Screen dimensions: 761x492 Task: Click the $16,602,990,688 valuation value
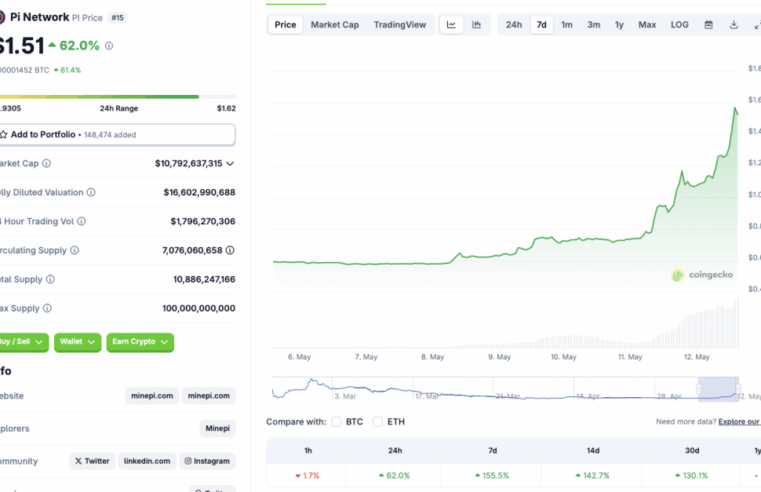(x=199, y=192)
